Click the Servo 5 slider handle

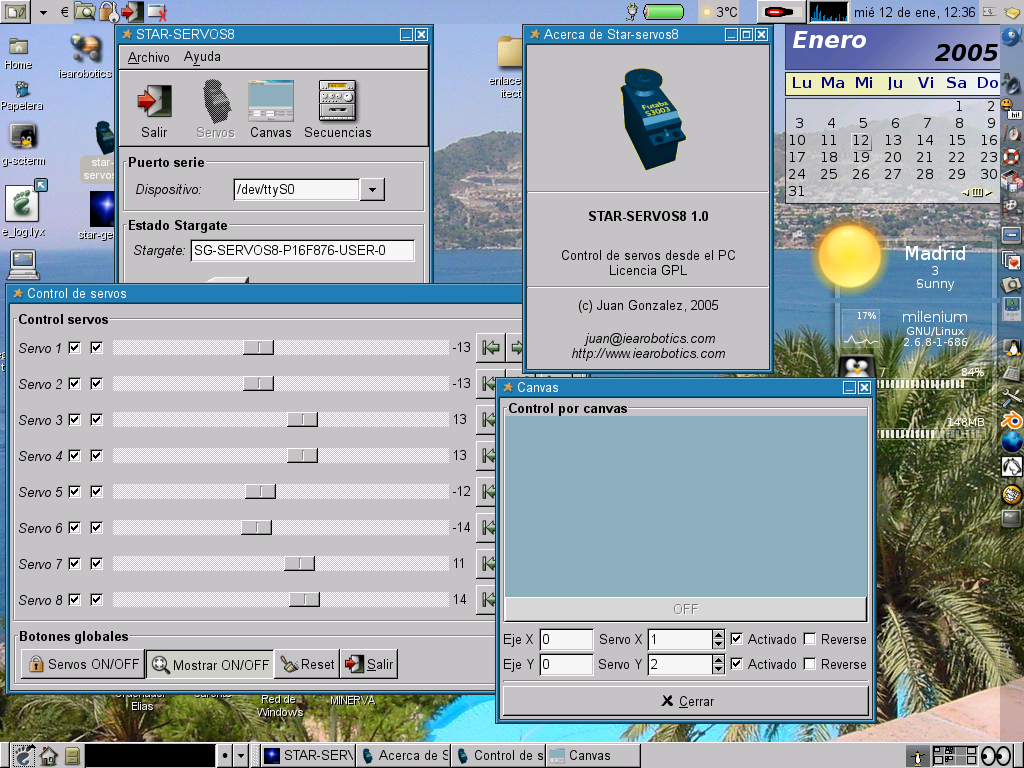pyautogui.click(x=260, y=492)
